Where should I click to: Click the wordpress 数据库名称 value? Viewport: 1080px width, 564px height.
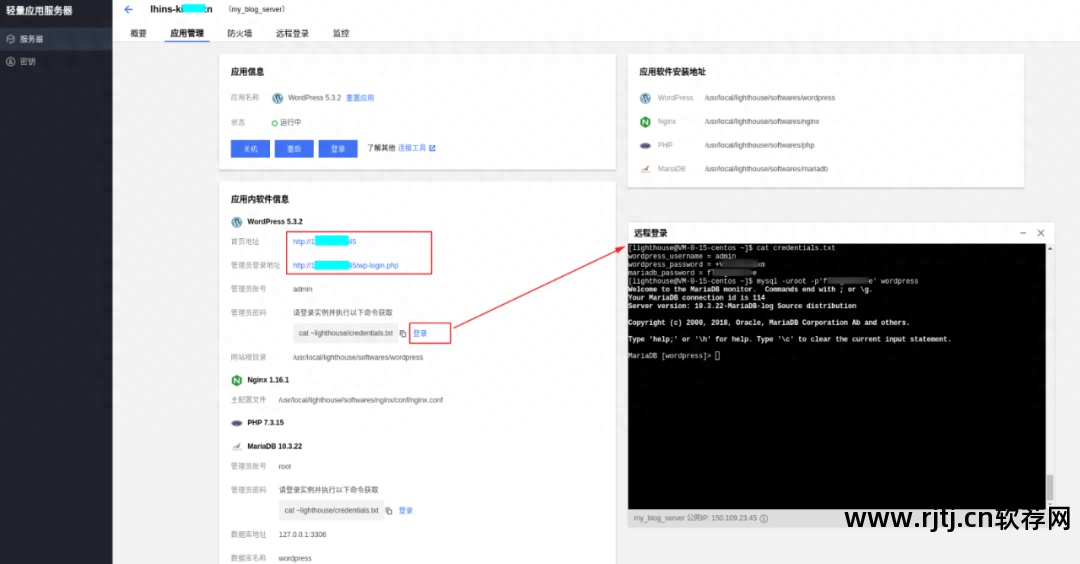pos(295,558)
